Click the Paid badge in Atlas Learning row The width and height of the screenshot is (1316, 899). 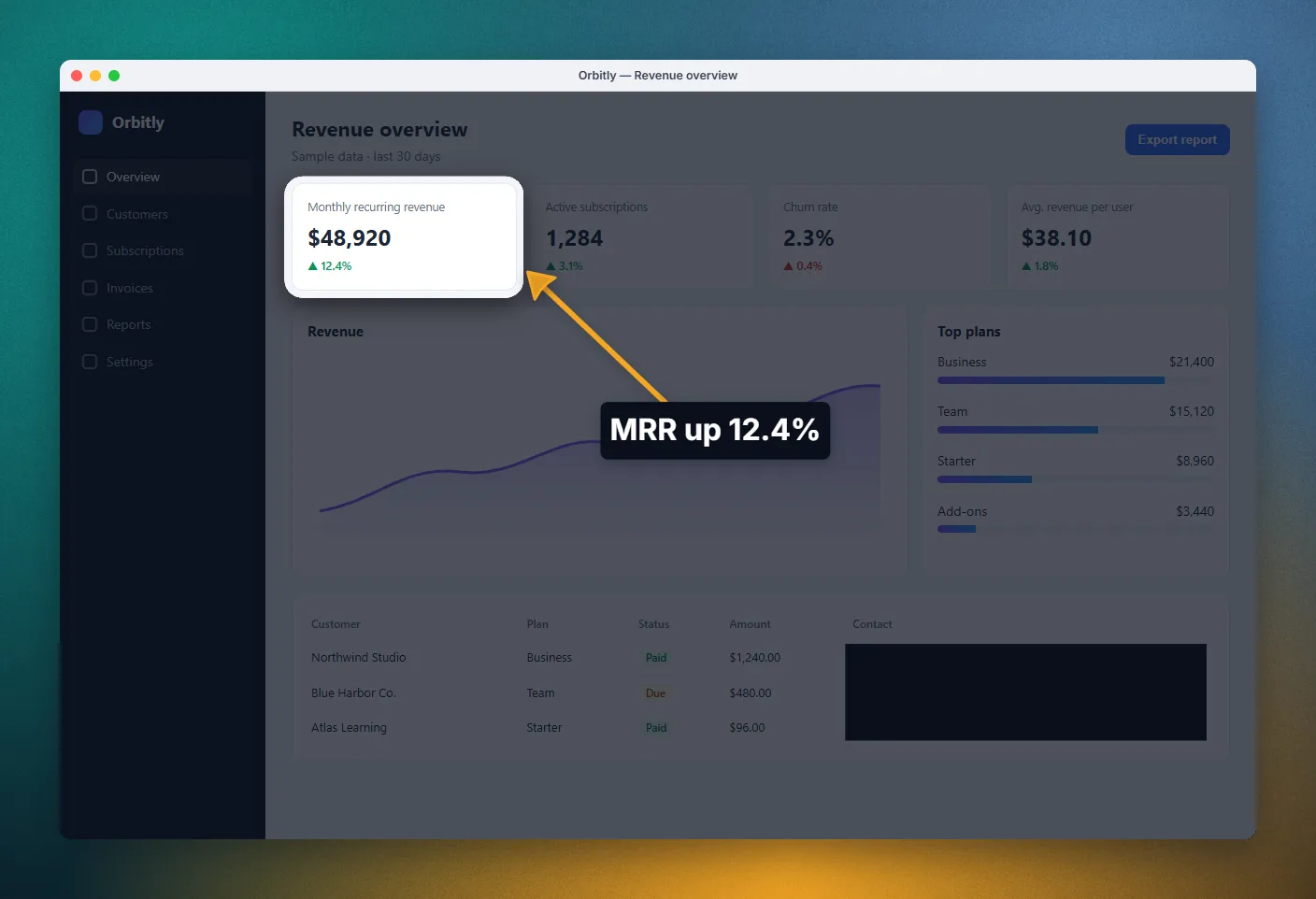click(x=656, y=728)
